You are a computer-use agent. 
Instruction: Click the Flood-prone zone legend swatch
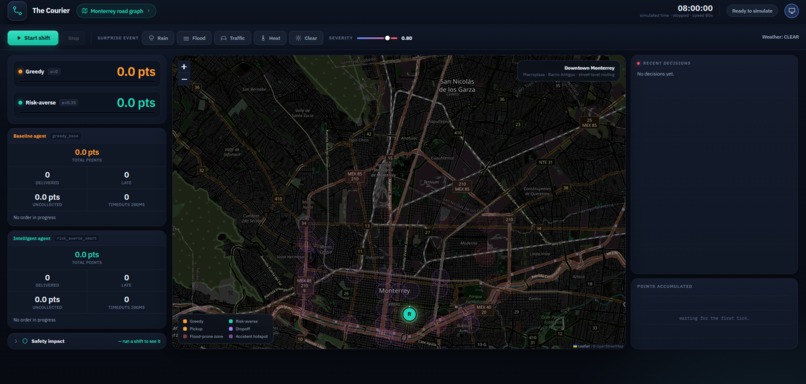pyautogui.click(x=185, y=336)
